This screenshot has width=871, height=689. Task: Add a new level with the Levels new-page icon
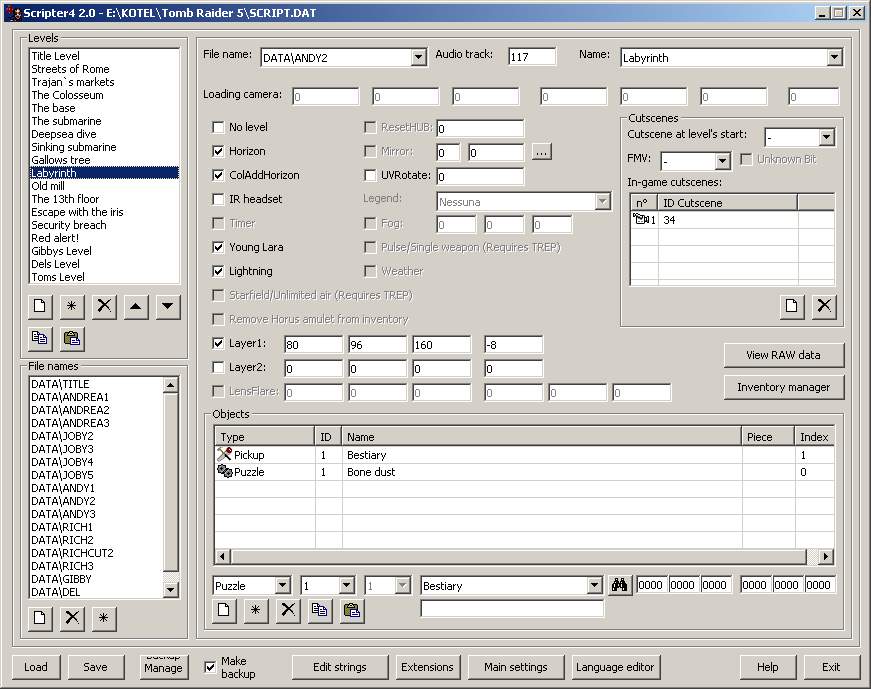[x=39, y=306]
